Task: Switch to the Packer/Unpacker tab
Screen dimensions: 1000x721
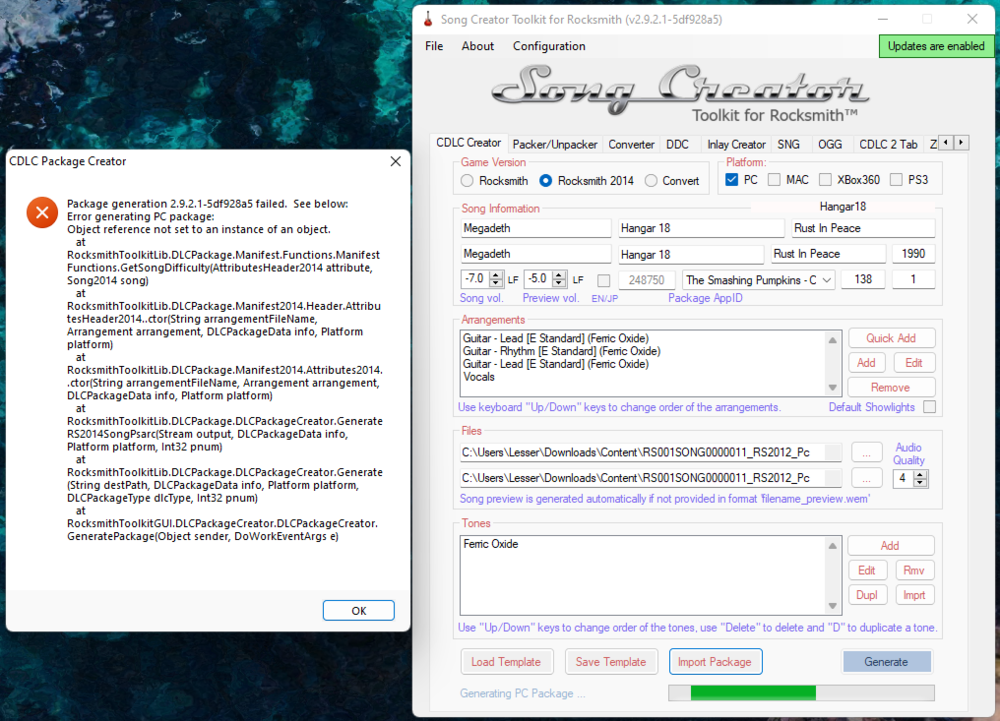Action: click(x=555, y=144)
